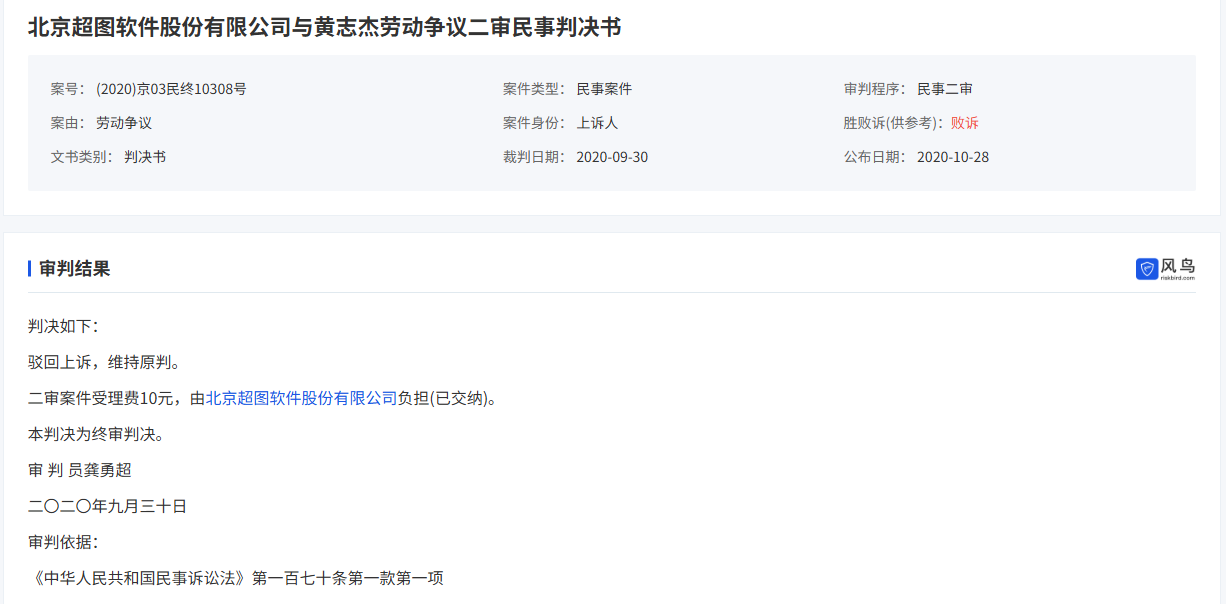This screenshot has height=604, width=1226.
Task: Click the 审判依据: label
Action: pos(64,542)
